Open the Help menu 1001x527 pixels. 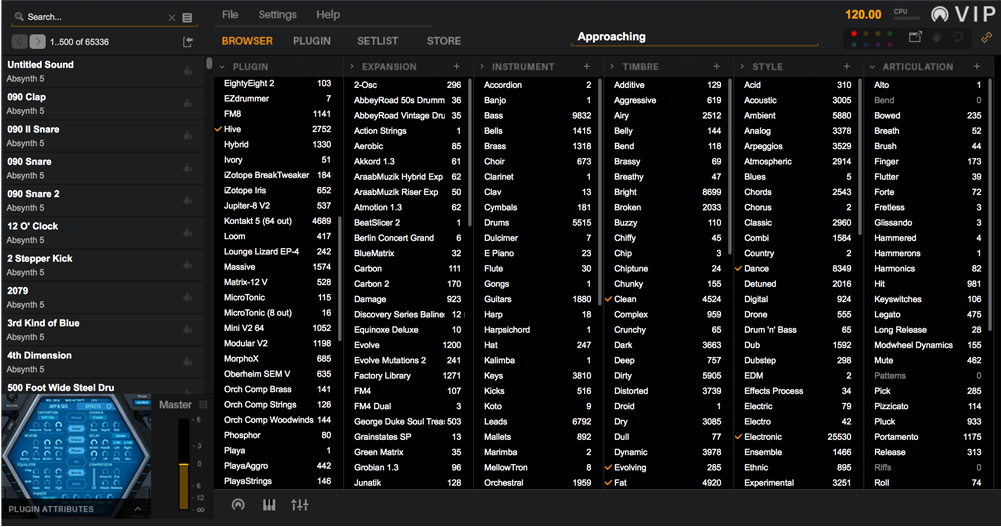tap(328, 15)
